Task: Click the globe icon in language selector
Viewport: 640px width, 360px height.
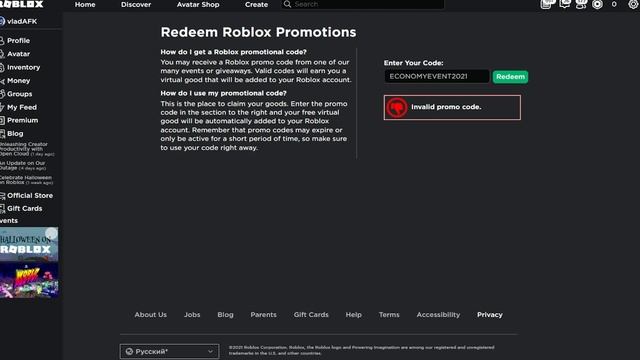Action: [x=129, y=351]
